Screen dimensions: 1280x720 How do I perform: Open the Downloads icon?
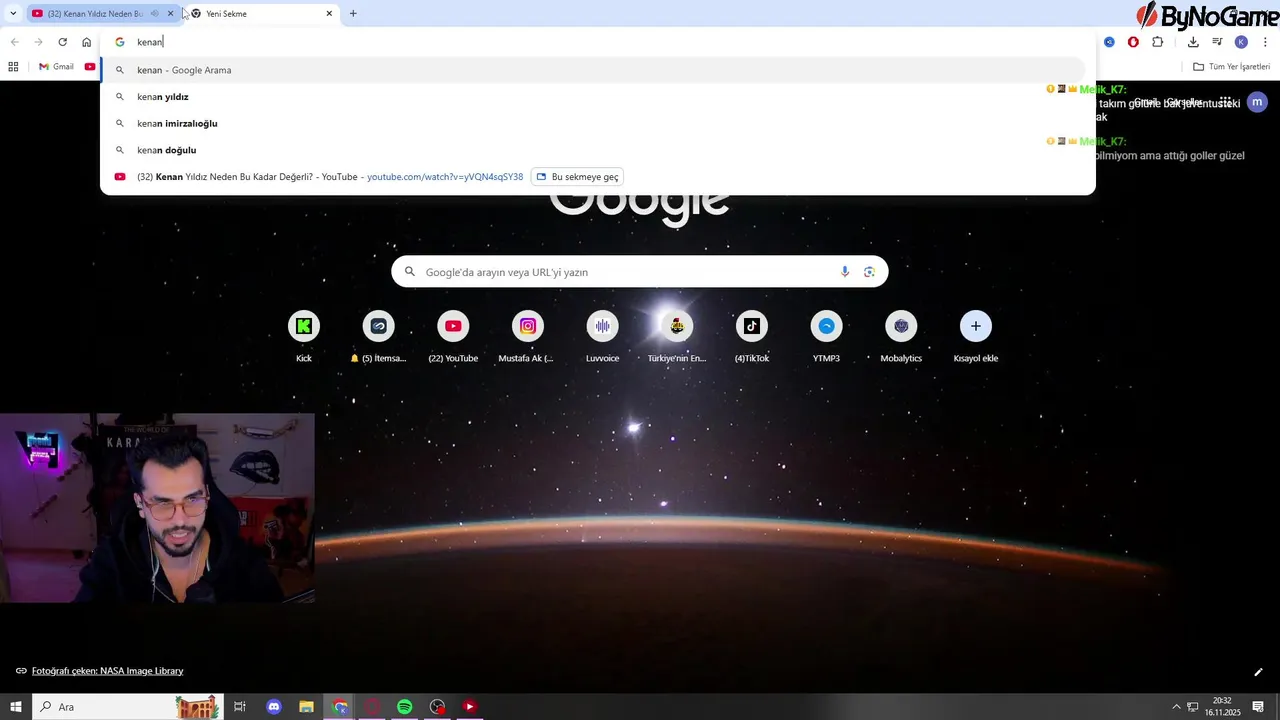(x=1193, y=42)
